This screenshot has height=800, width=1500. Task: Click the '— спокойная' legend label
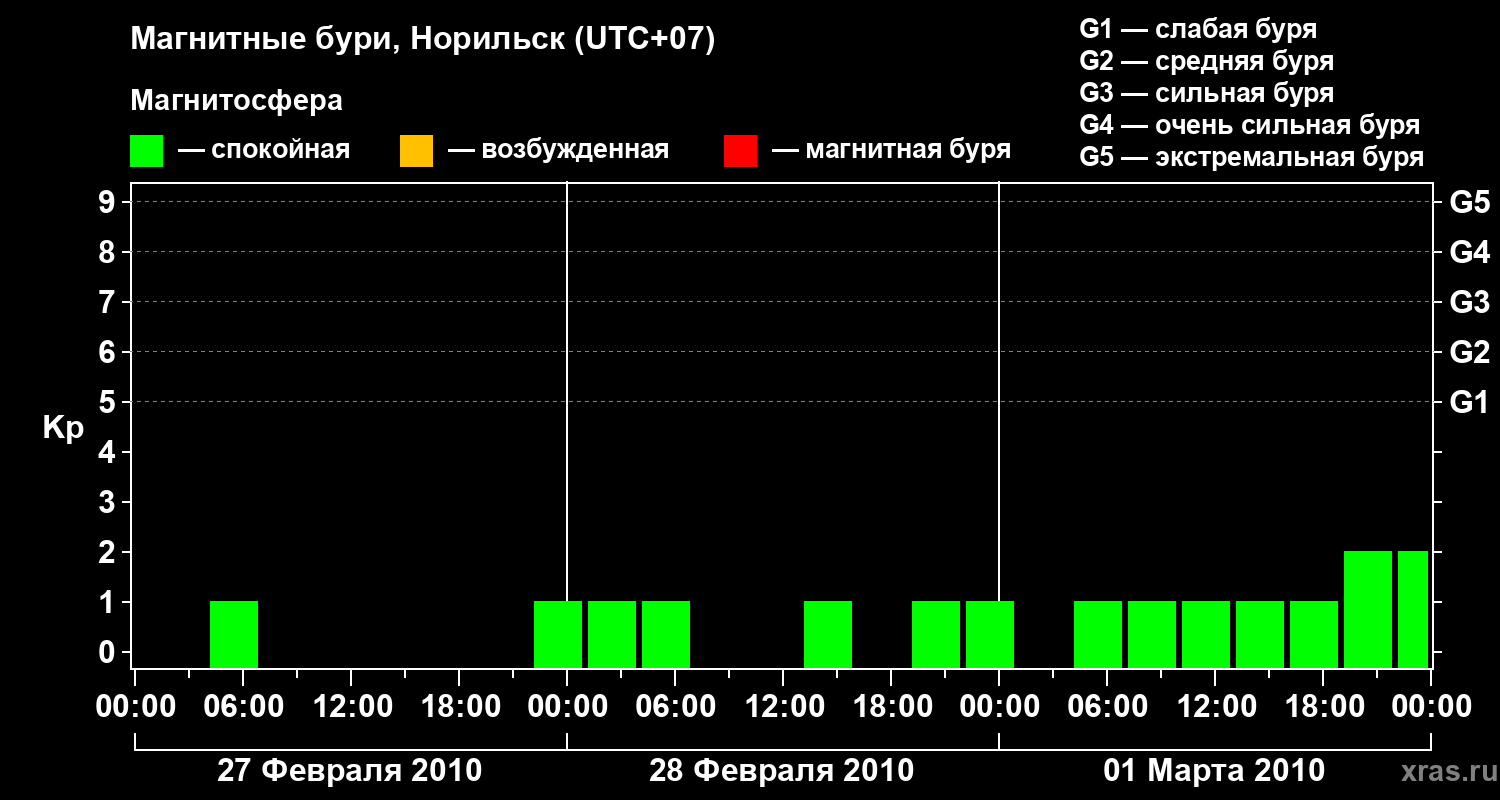pyautogui.click(x=264, y=151)
